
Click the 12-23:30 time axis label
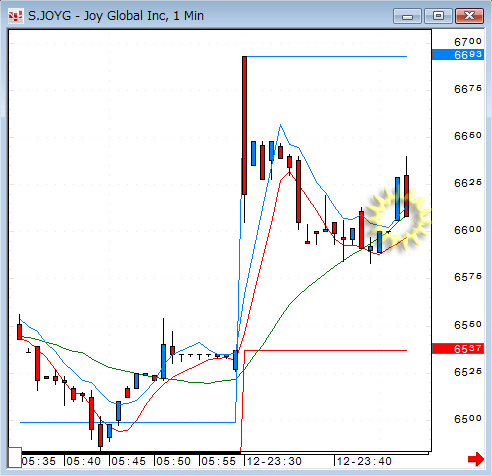point(274,461)
